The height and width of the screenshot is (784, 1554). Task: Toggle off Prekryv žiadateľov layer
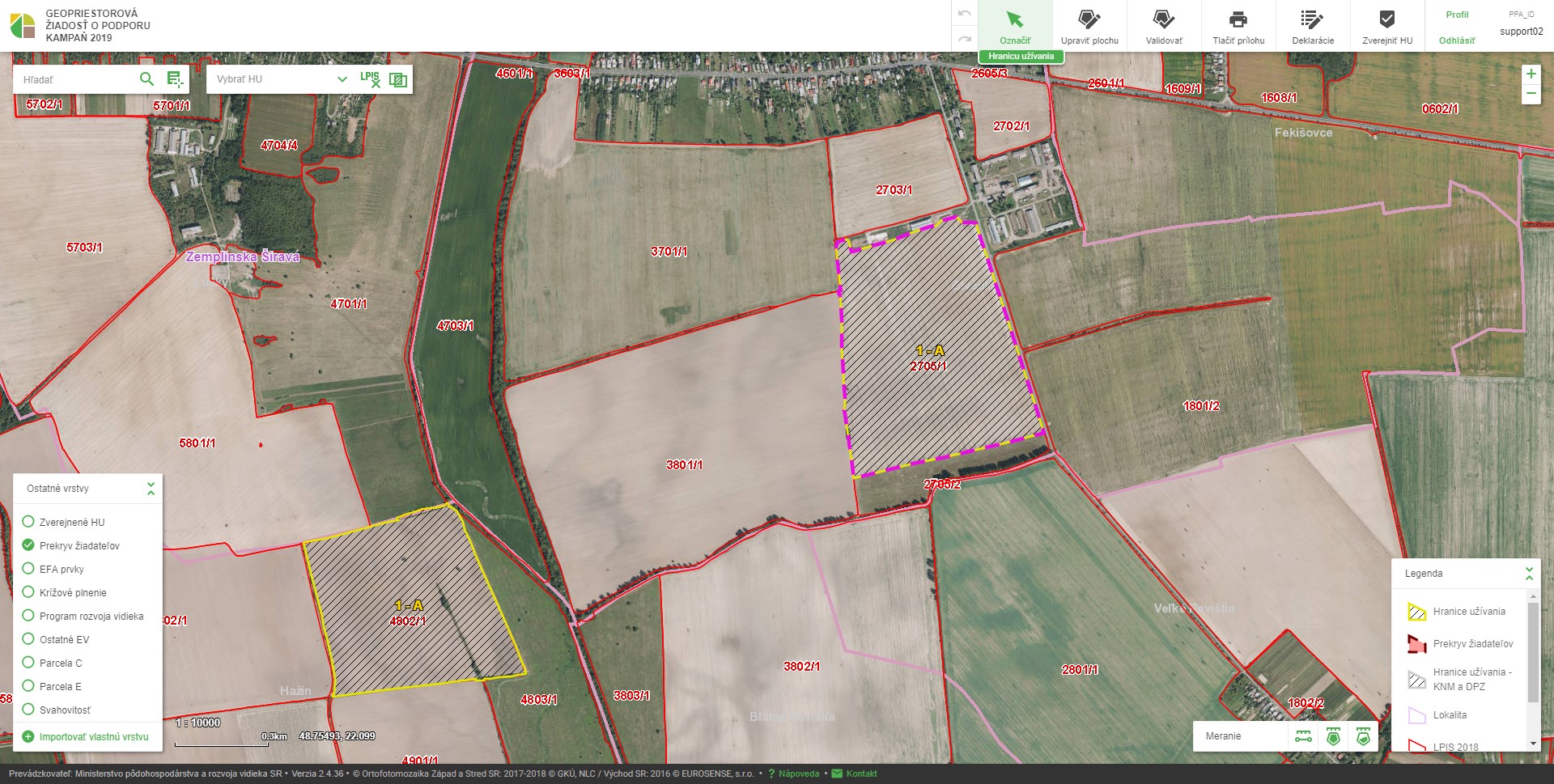point(28,545)
